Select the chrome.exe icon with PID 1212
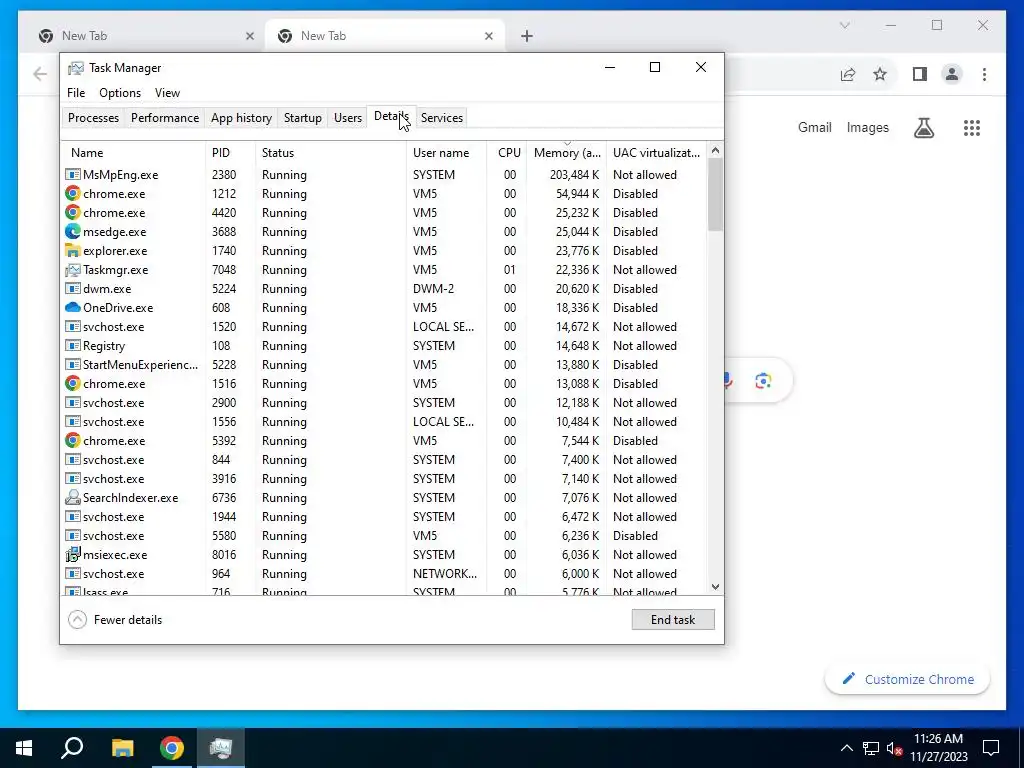The height and width of the screenshot is (768, 1024). click(x=72, y=193)
